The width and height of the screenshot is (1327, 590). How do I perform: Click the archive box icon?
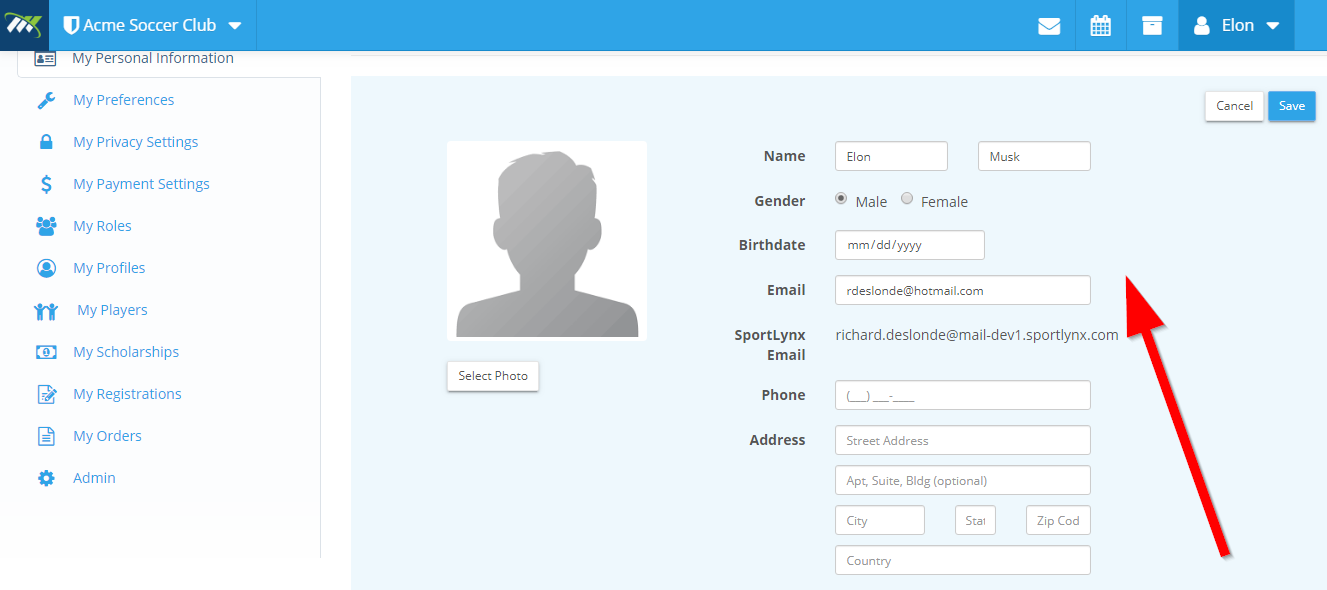[x=1152, y=26]
